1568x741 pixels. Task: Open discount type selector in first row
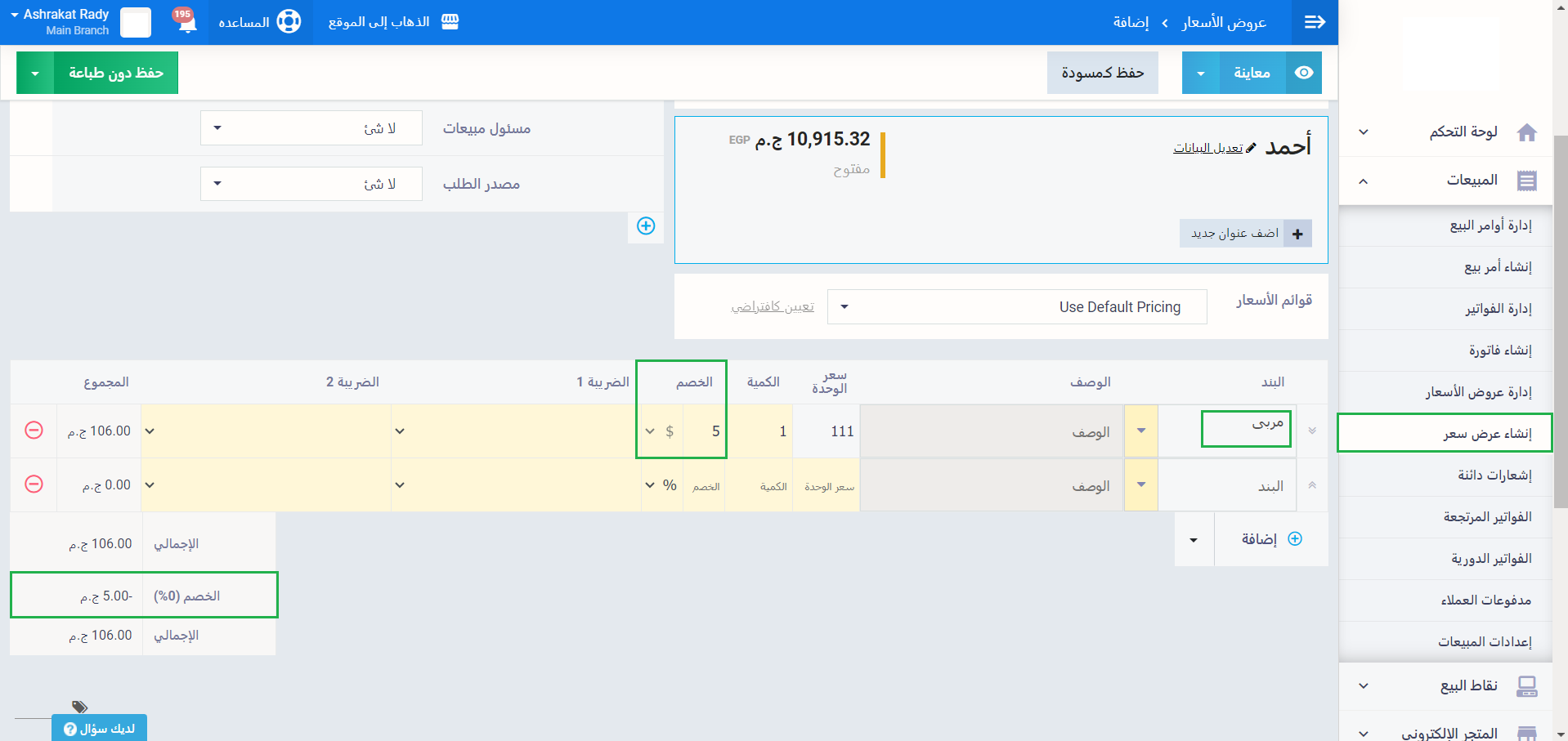(x=660, y=431)
